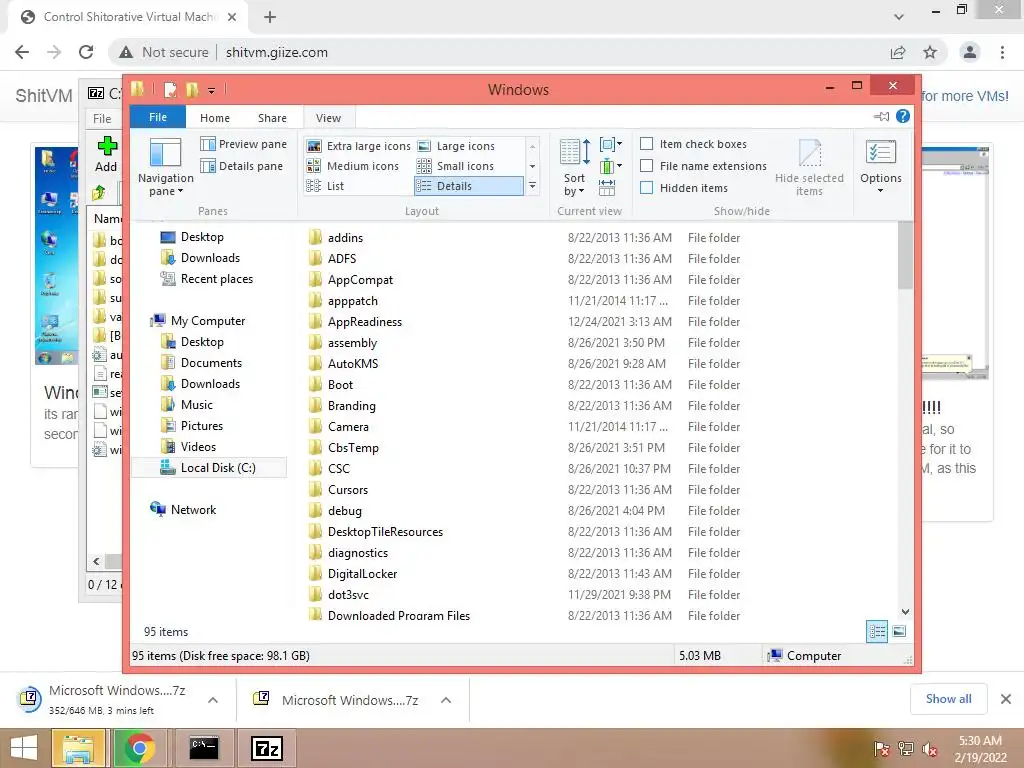
Task: Select the diagnostics folder
Action: [x=358, y=553]
